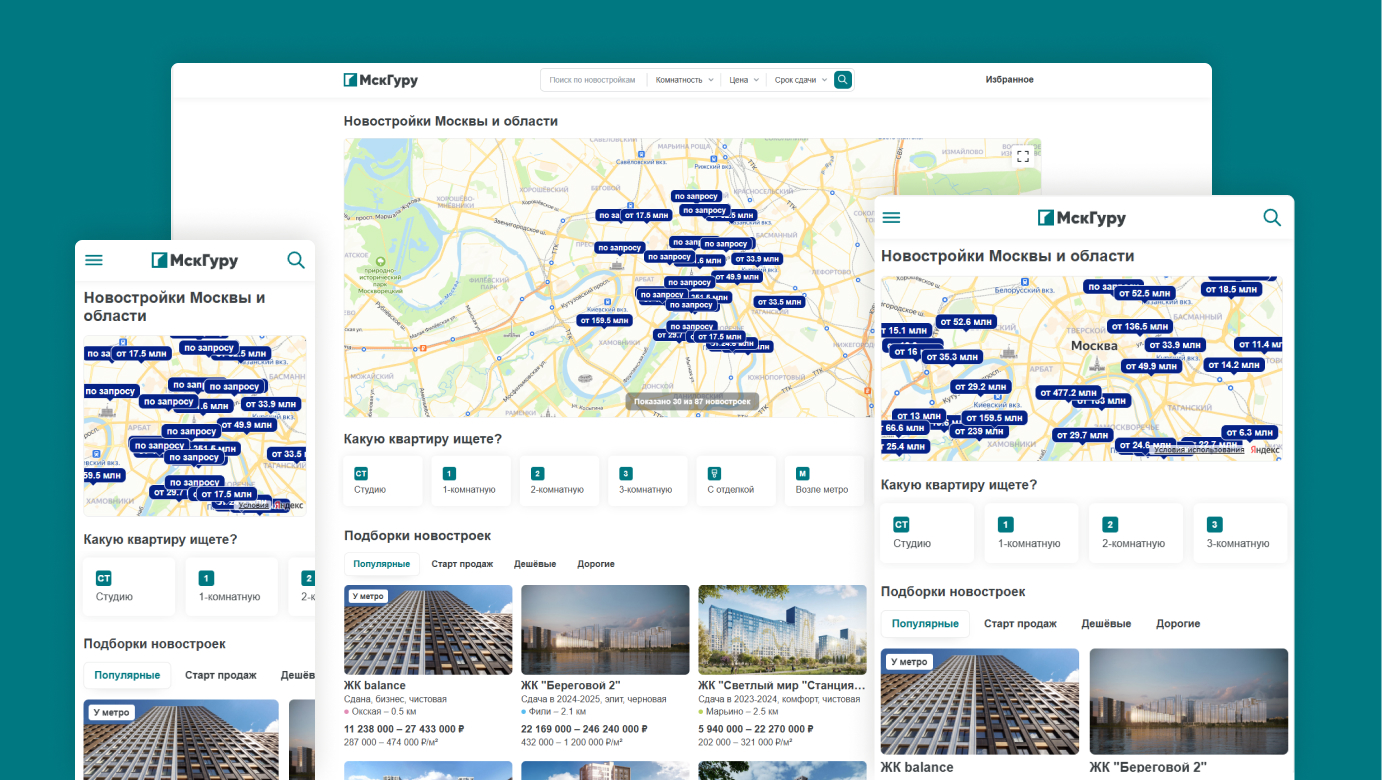Select 'от 52.6 млн' marker on tablet map

[x=966, y=322]
